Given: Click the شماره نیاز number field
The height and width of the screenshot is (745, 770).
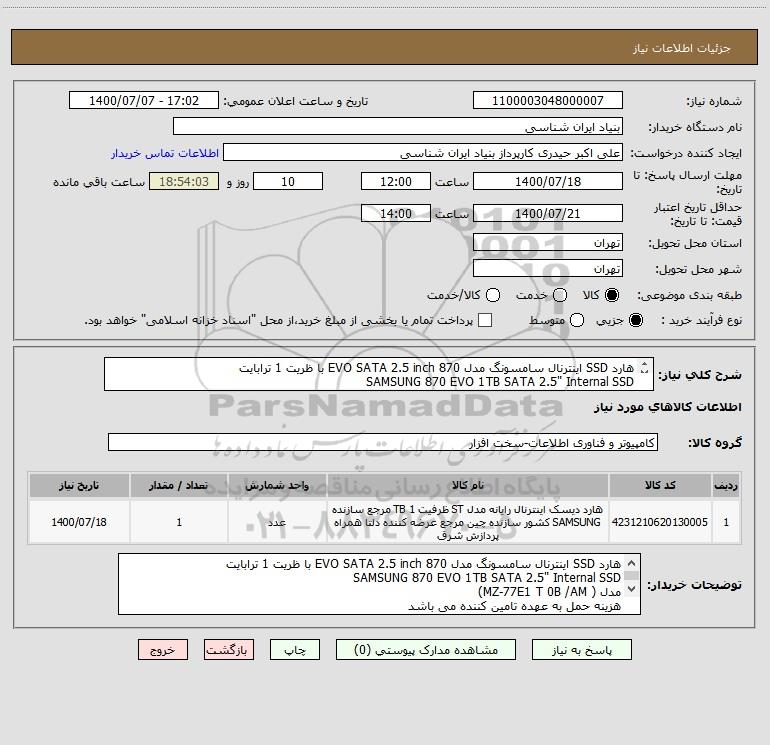Looking at the screenshot, I should click(548, 101).
